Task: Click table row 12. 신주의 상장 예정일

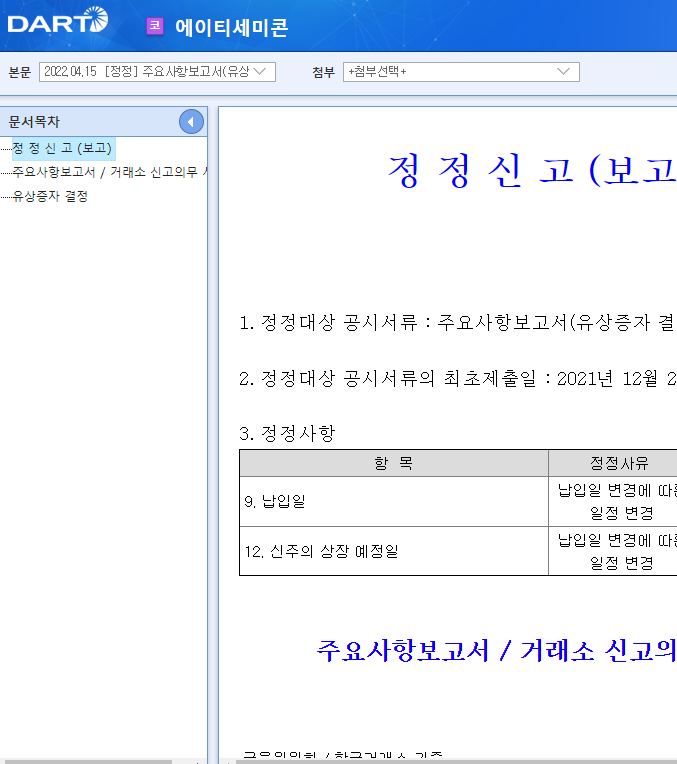Action: tap(322, 552)
